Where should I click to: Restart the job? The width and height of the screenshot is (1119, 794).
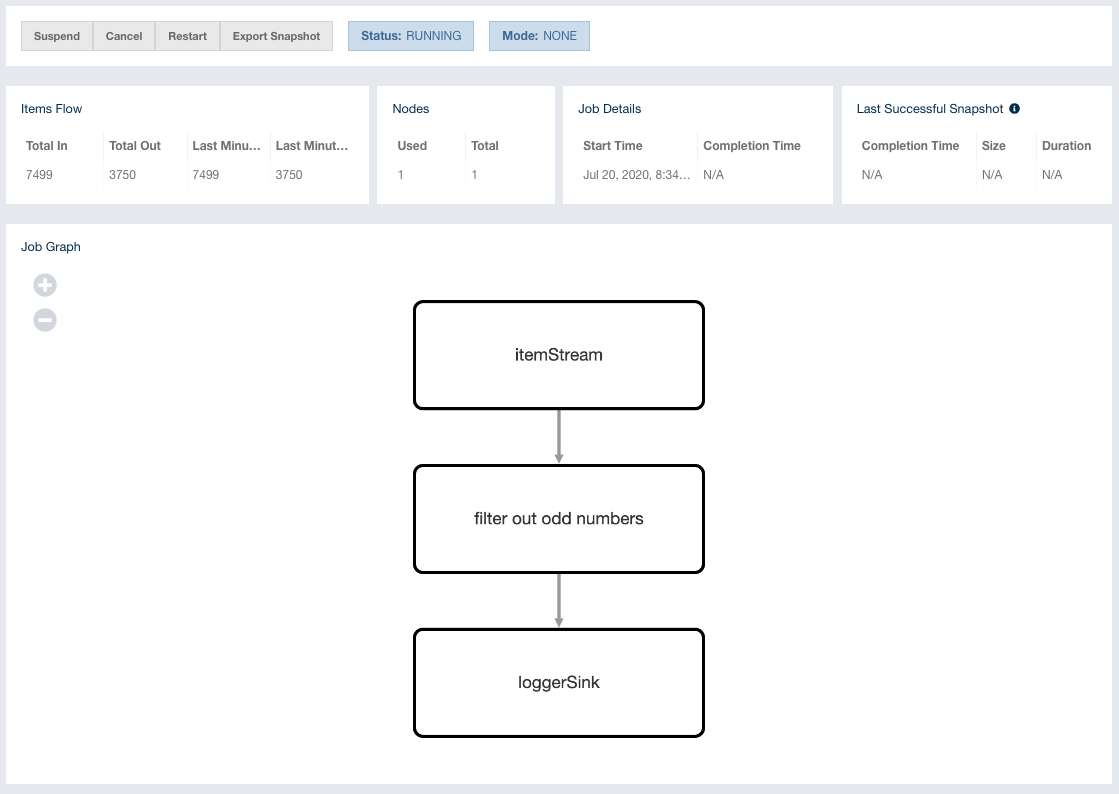tap(187, 36)
